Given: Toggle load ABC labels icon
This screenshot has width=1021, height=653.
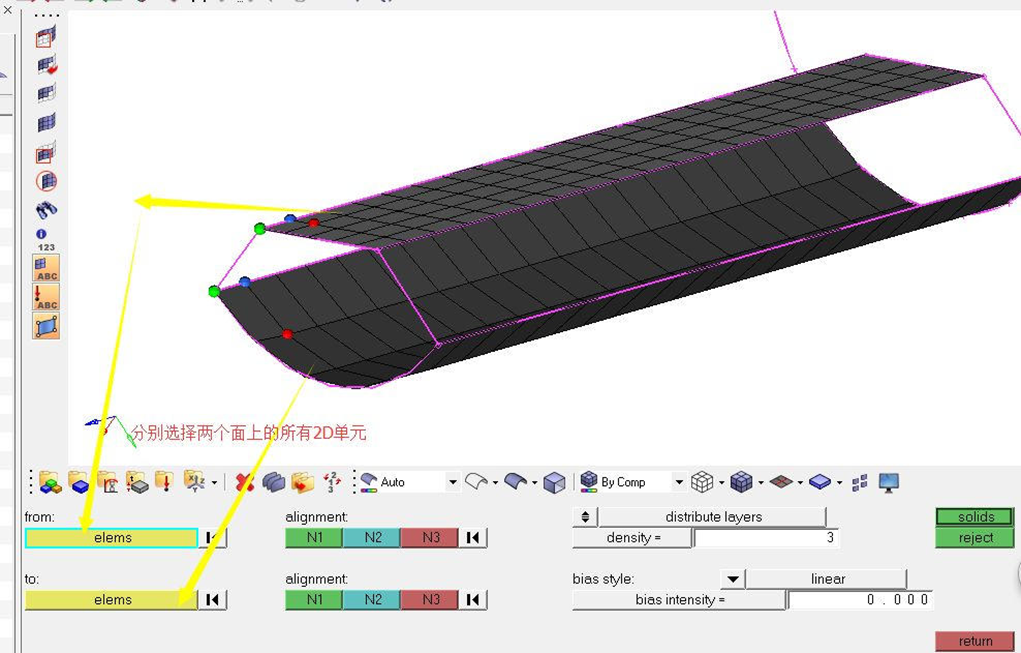Looking at the screenshot, I should [x=46, y=297].
